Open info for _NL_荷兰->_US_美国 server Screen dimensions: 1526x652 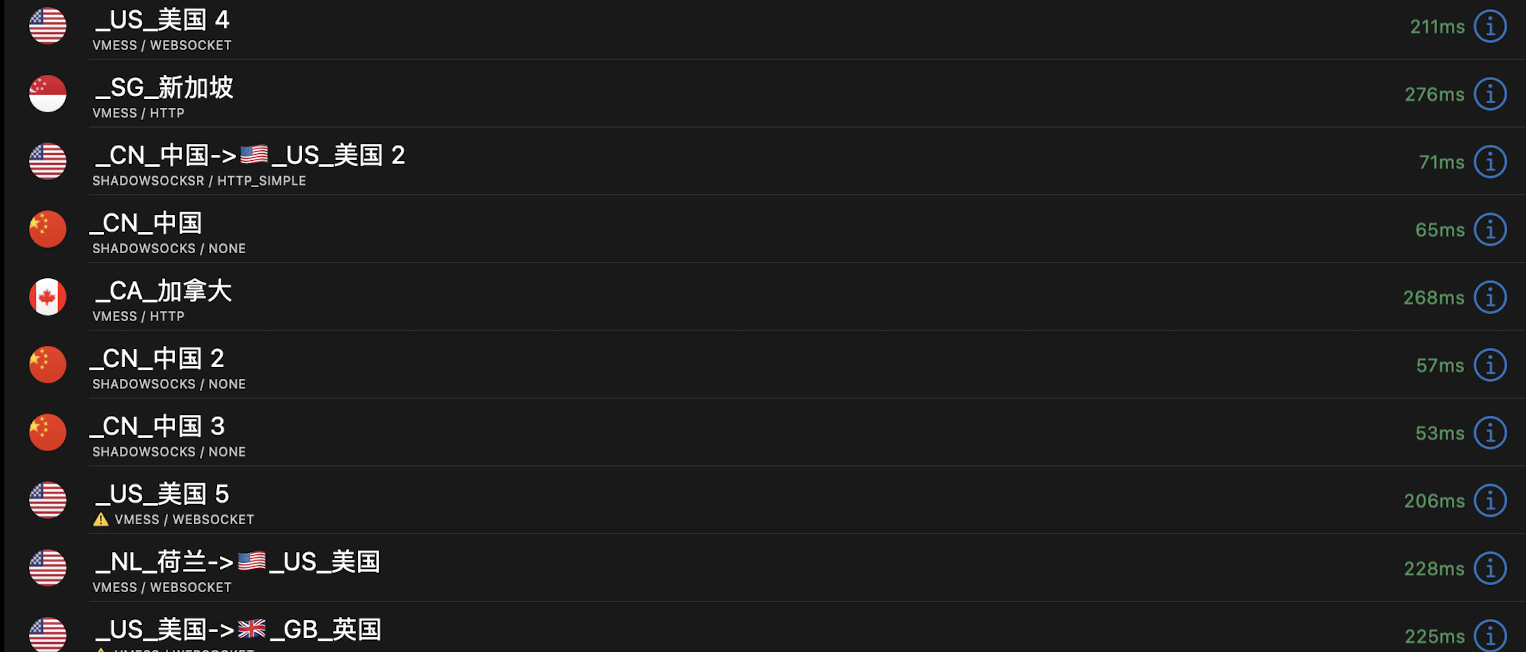1490,569
